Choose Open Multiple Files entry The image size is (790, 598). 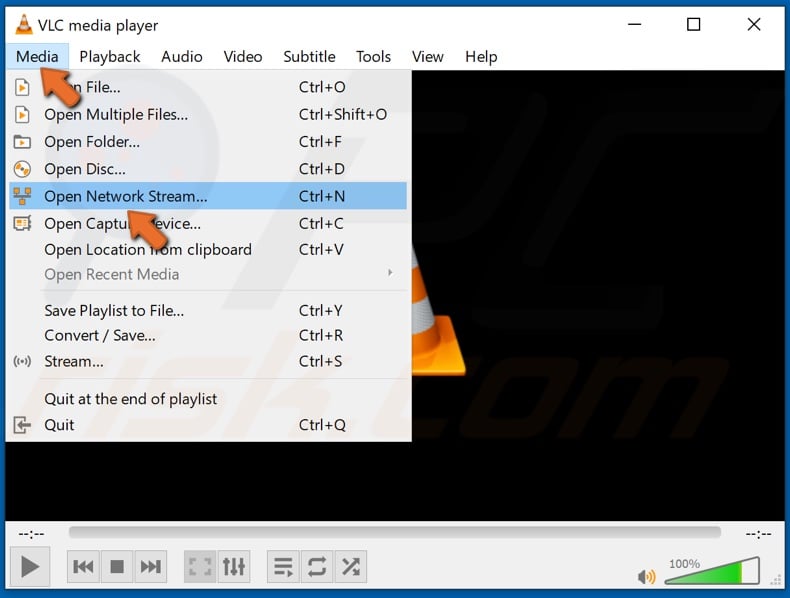point(208,114)
